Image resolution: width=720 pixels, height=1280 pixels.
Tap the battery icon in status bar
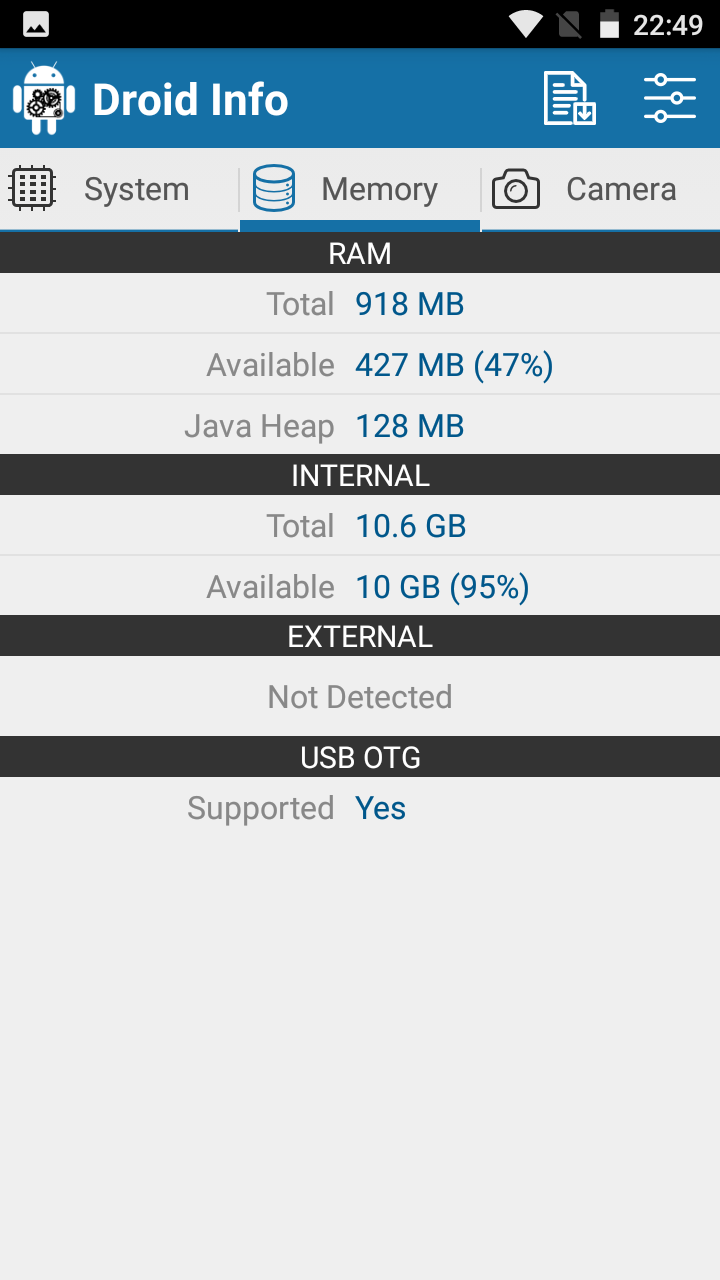tap(609, 24)
